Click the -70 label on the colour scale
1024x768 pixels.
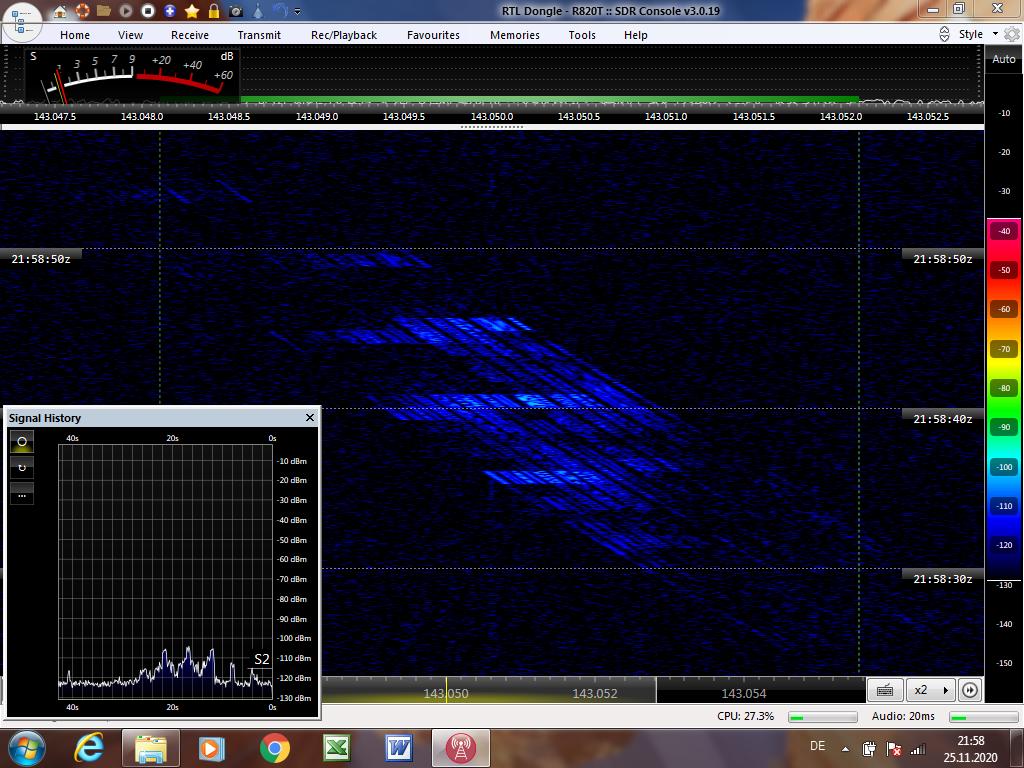tap(1004, 349)
